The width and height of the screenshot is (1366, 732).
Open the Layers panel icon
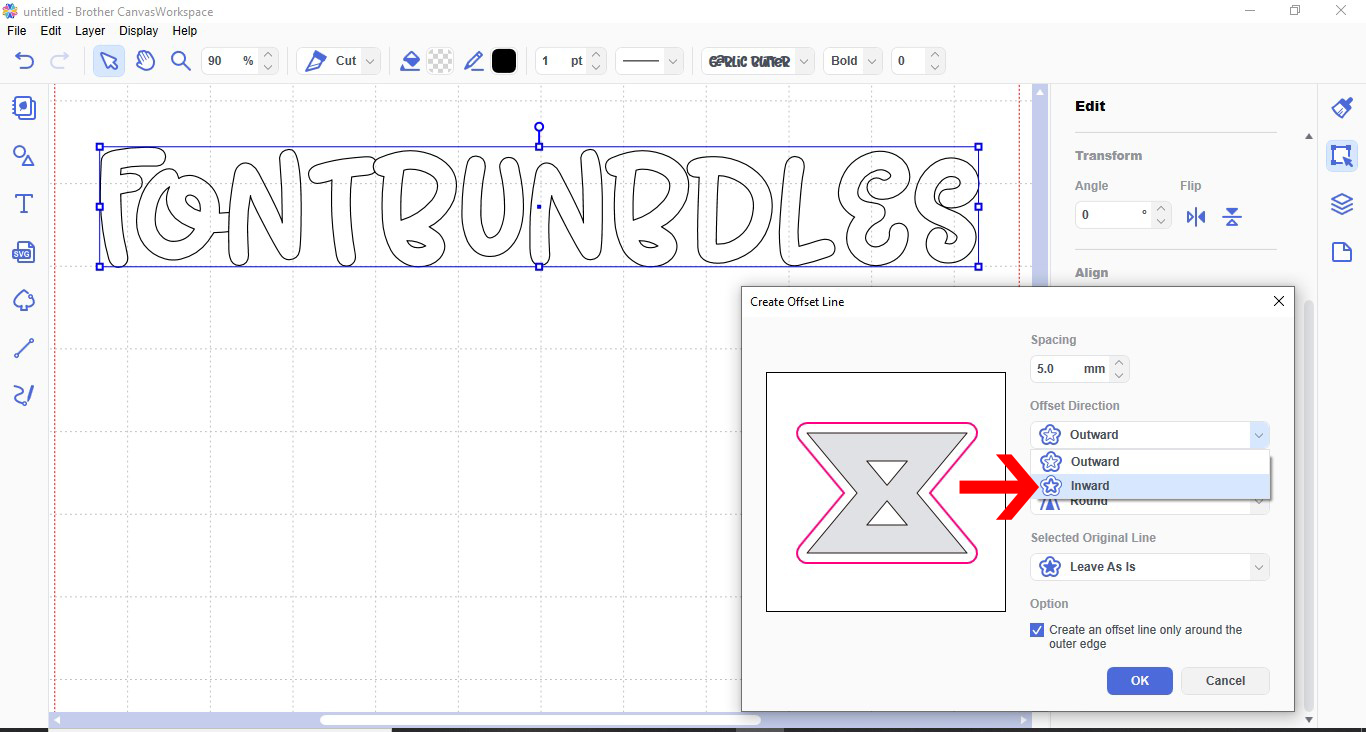click(x=1341, y=204)
